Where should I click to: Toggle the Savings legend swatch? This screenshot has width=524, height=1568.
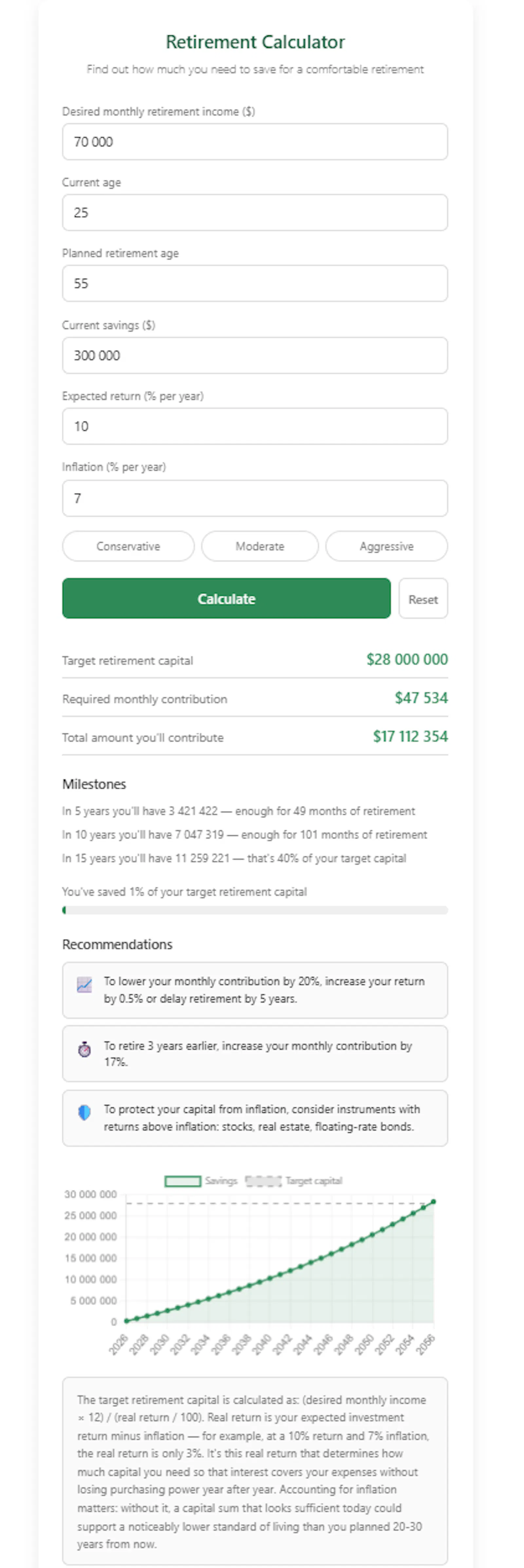(x=182, y=1180)
